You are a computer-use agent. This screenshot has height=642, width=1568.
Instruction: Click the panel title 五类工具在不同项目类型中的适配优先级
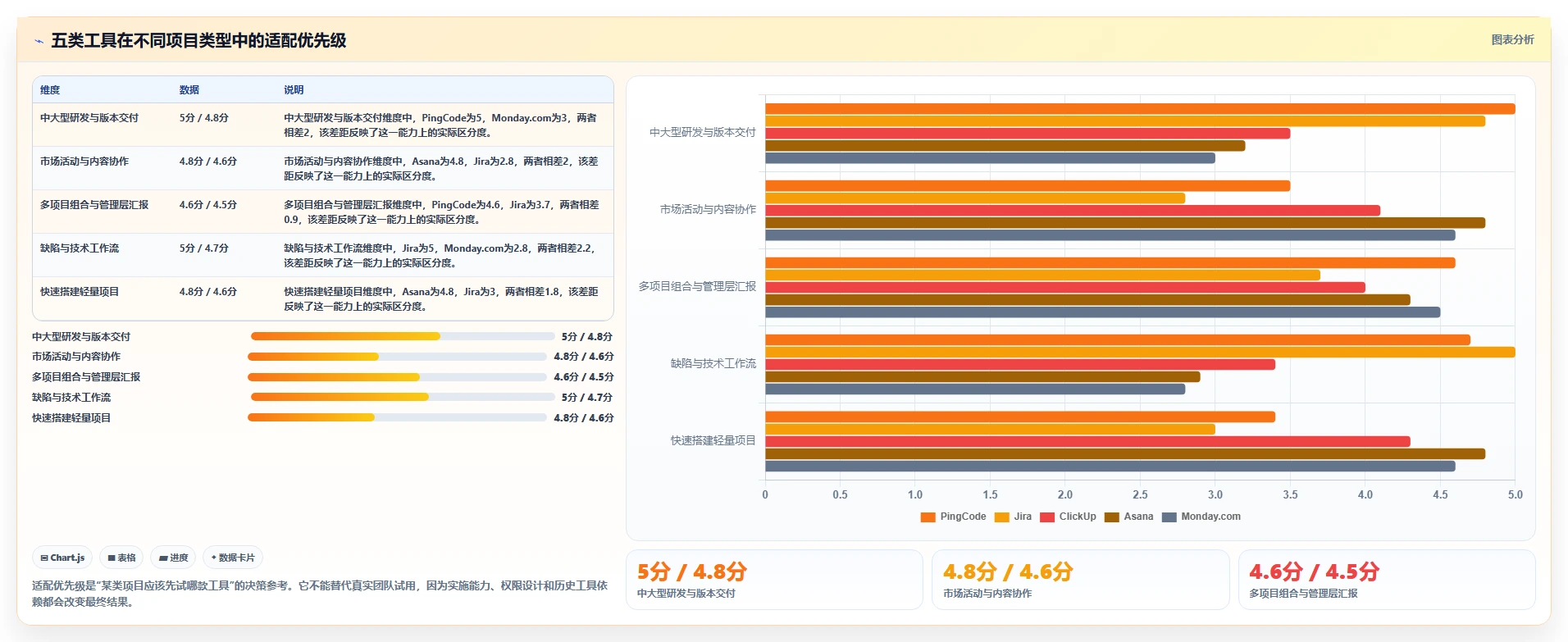tap(198, 40)
